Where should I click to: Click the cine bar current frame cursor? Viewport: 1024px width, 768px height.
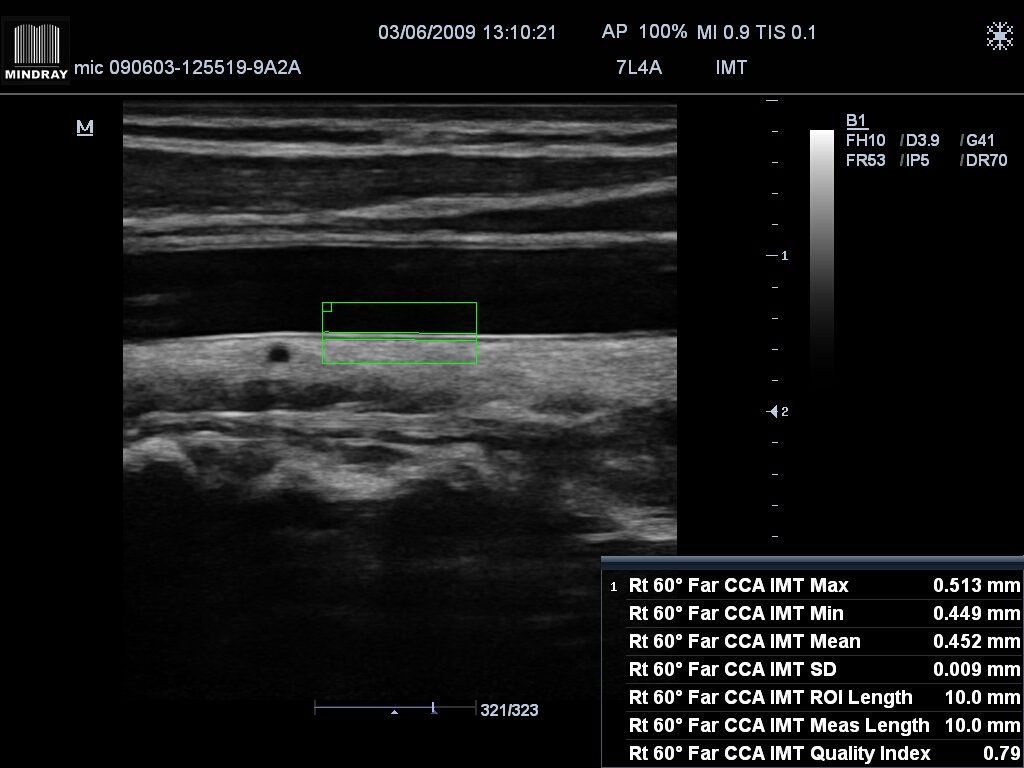pos(433,708)
